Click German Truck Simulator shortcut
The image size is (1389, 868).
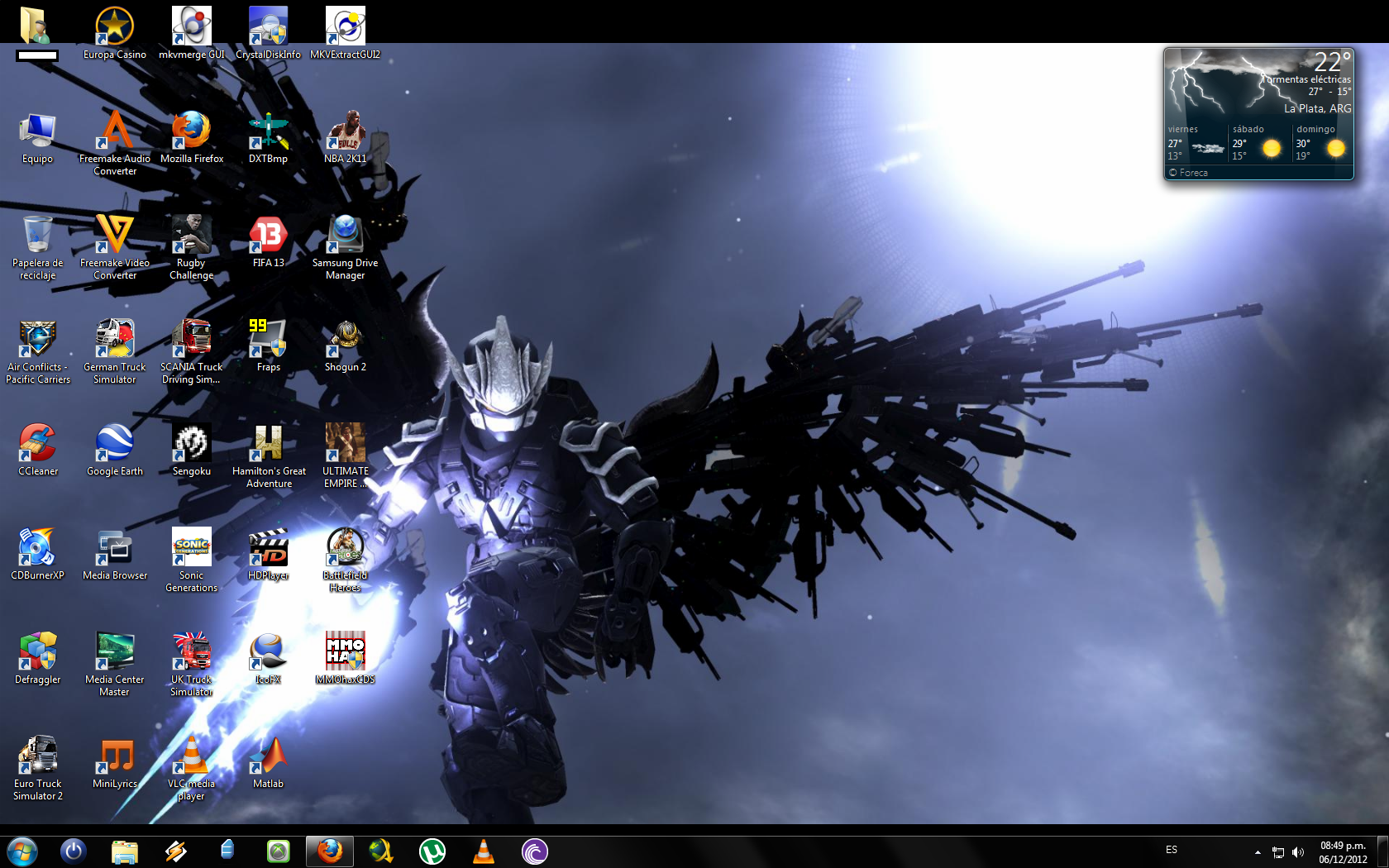(x=115, y=351)
